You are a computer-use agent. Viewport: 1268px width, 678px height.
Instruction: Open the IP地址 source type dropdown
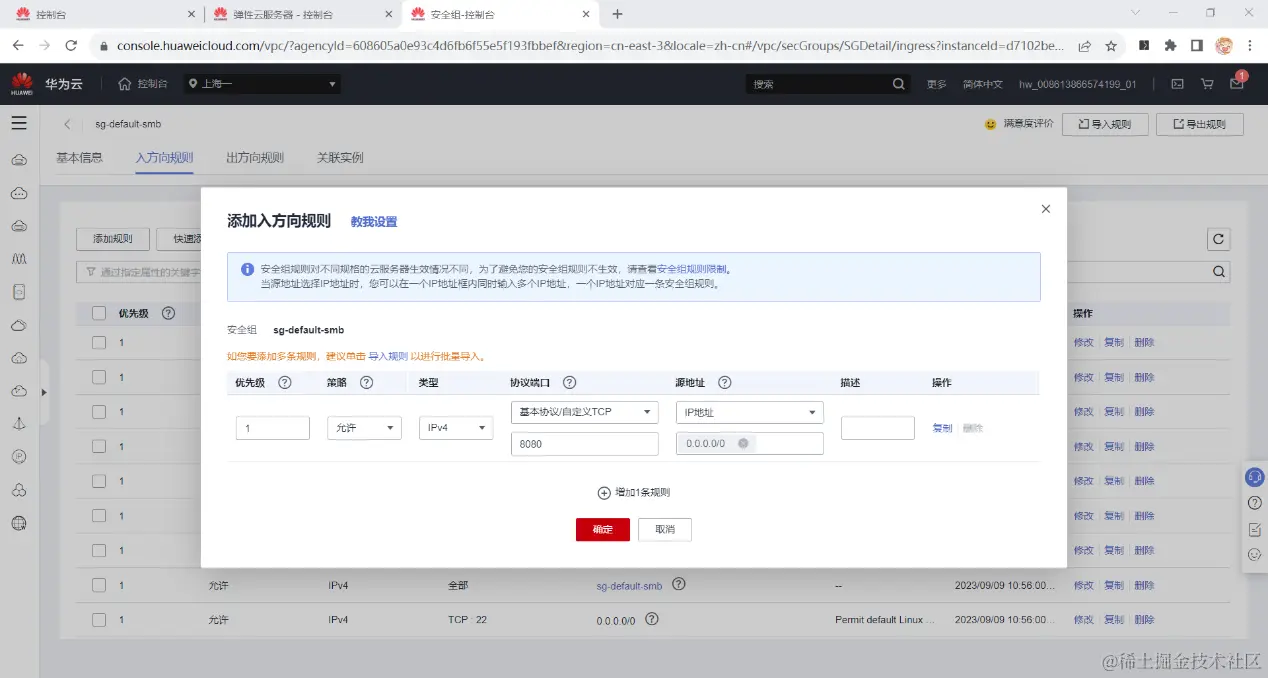tap(749, 412)
